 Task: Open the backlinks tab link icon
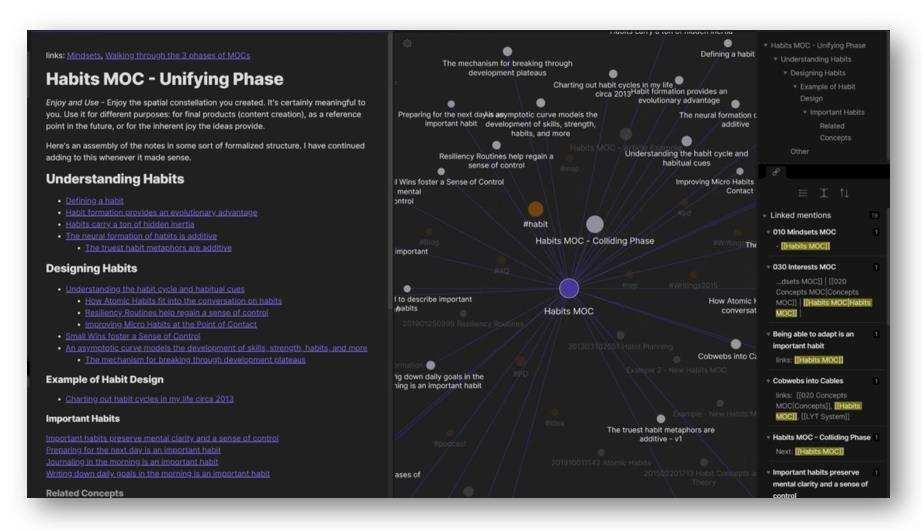775,172
